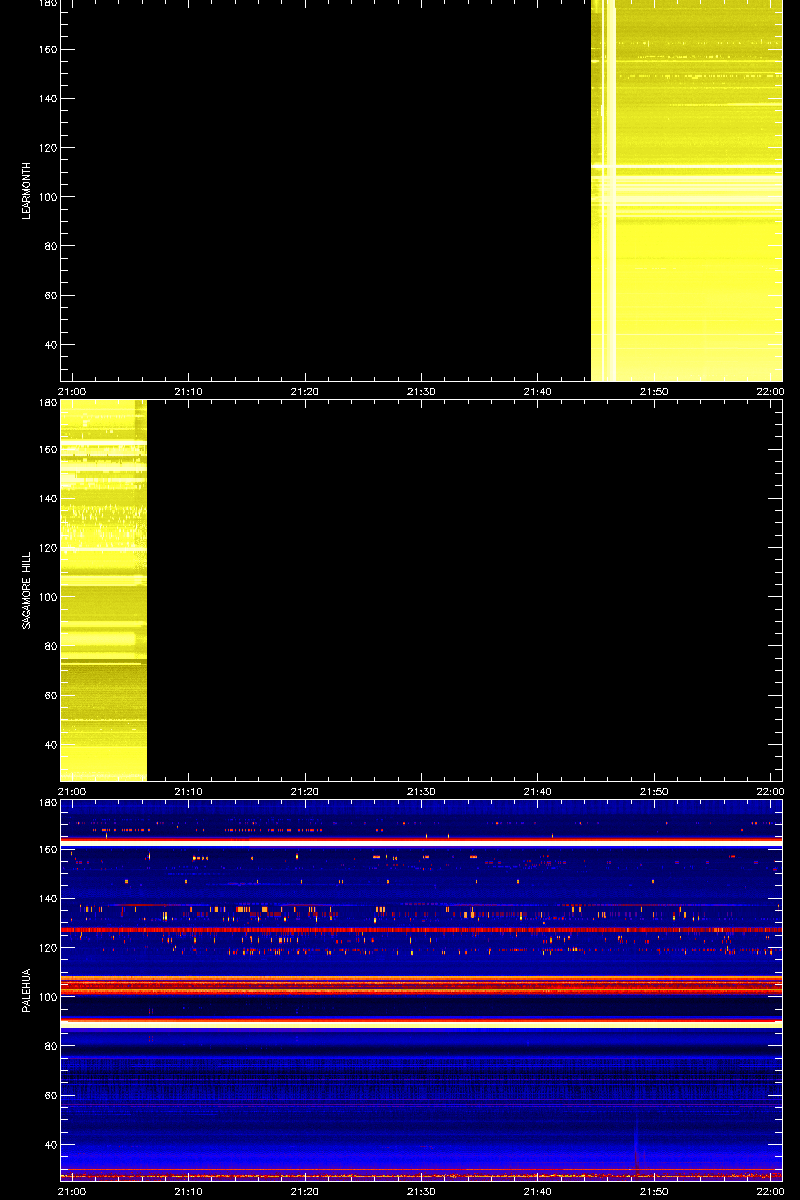The image size is (800, 1200).
Task: Pick Palehua panel's 21:40 time label
Action: pos(538,1191)
